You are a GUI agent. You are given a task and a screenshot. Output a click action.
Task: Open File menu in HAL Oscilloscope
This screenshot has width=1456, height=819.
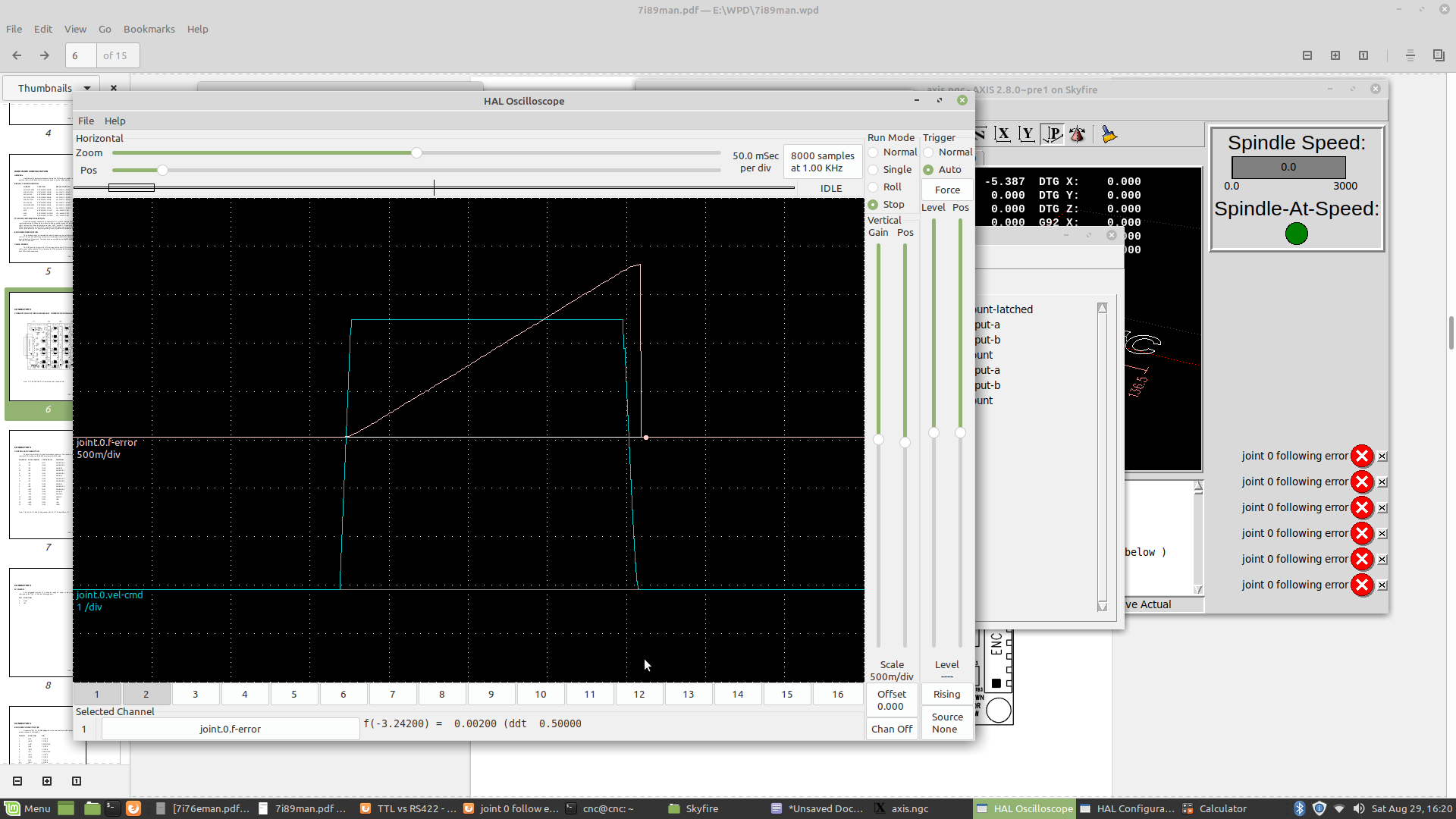(x=86, y=121)
